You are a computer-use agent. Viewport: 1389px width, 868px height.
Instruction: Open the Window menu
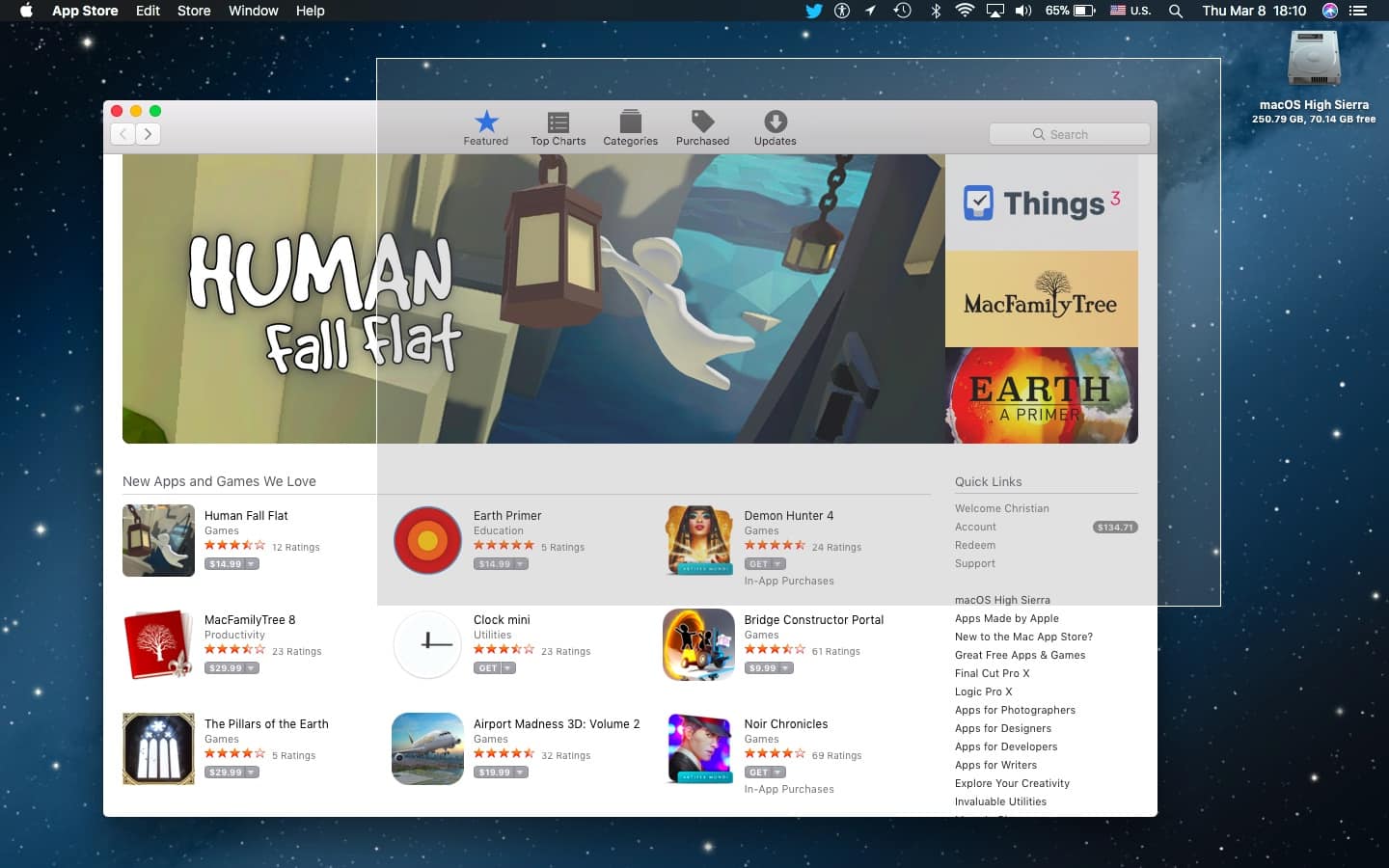click(x=254, y=11)
